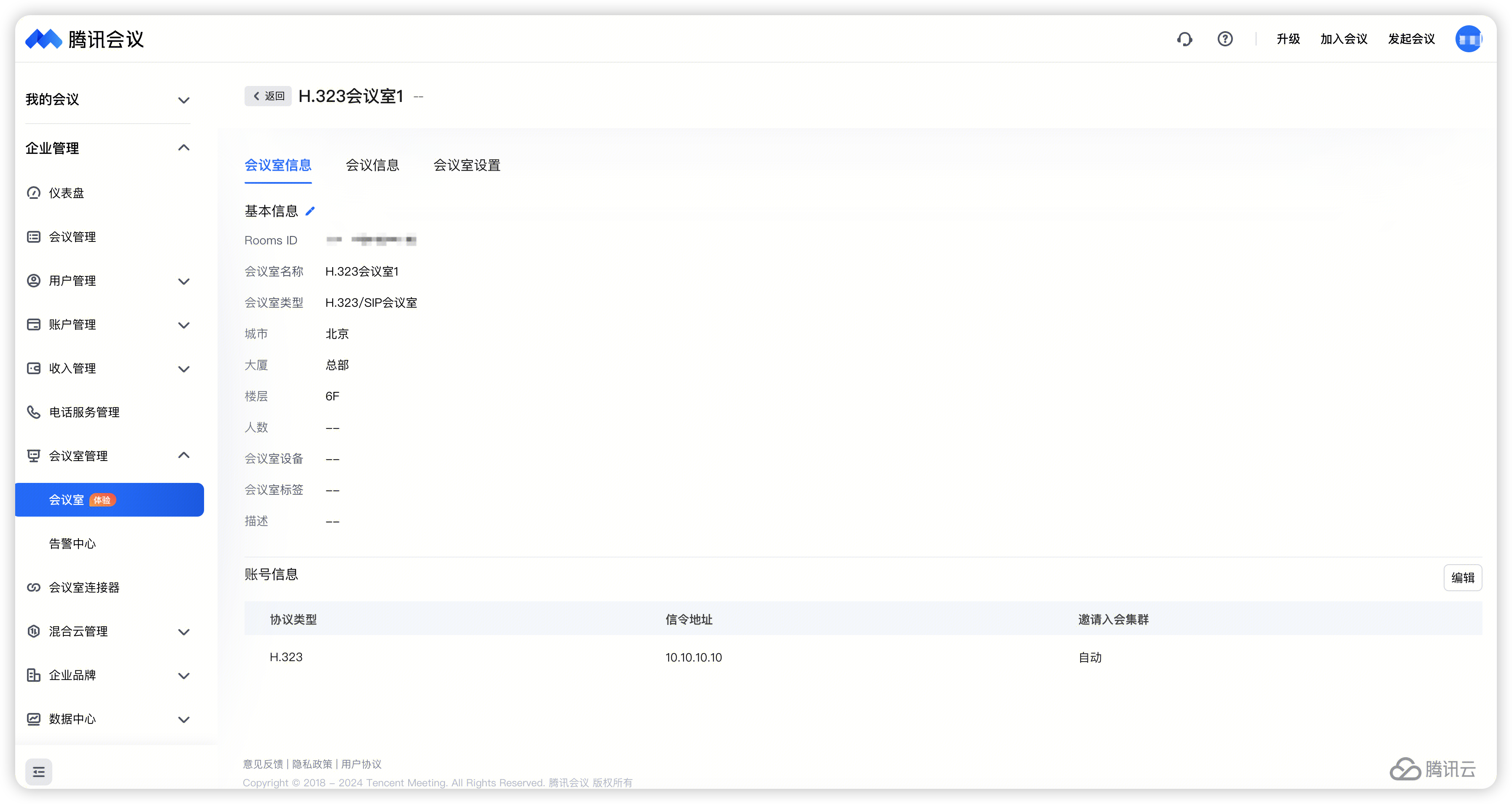Select the 会议室 sidebar item
This screenshot has width=1512, height=804.
coord(109,500)
